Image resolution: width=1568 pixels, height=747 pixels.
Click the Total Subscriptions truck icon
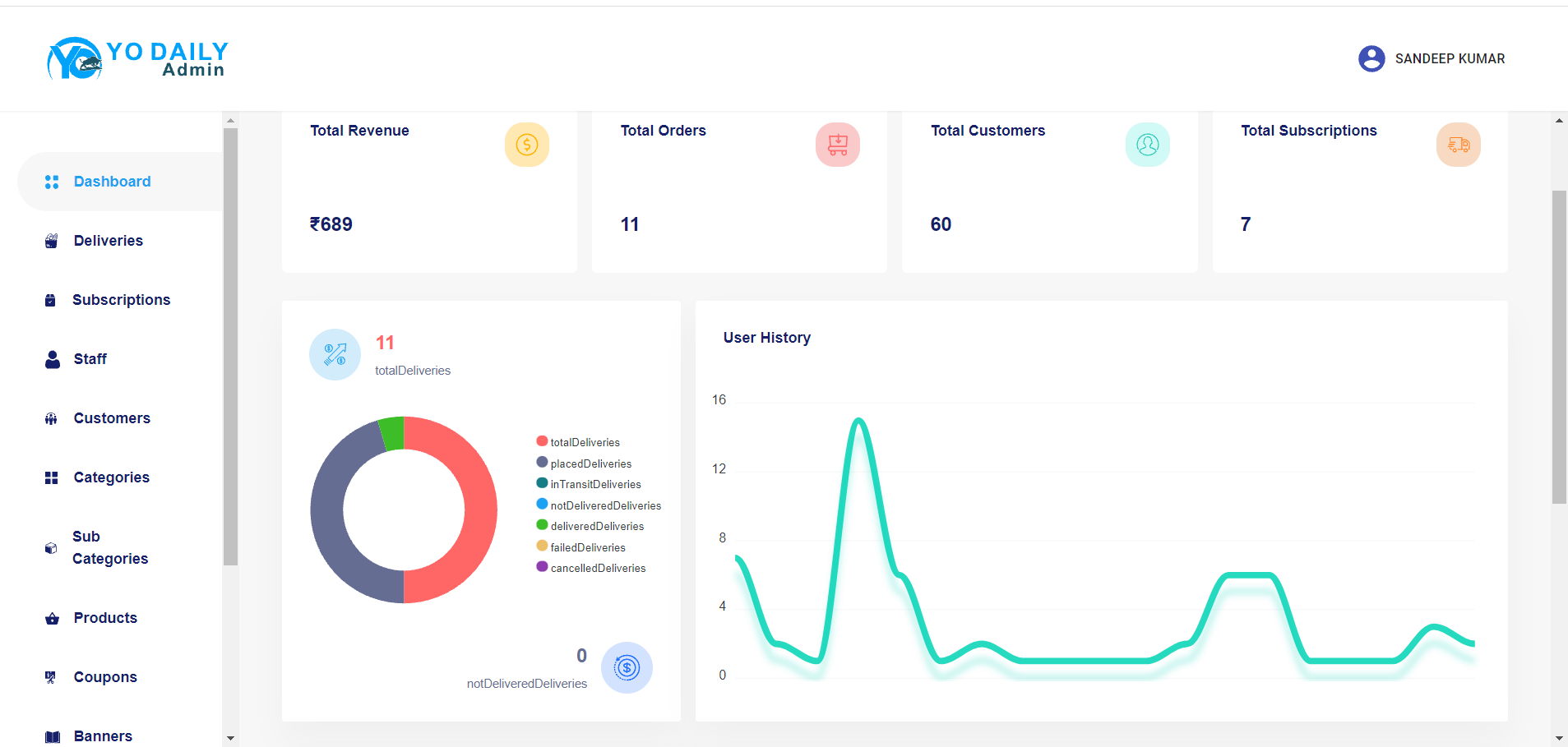pos(1458,145)
